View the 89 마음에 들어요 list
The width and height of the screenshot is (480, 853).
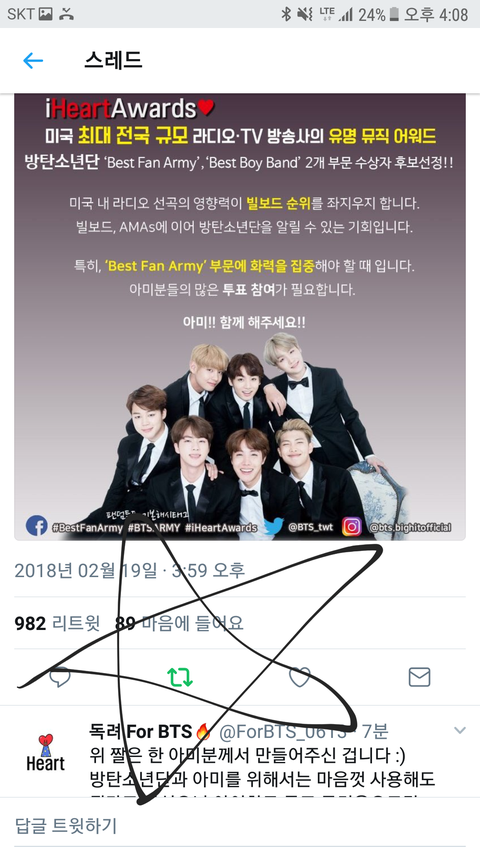pyautogui.click(x=179, y=623)
